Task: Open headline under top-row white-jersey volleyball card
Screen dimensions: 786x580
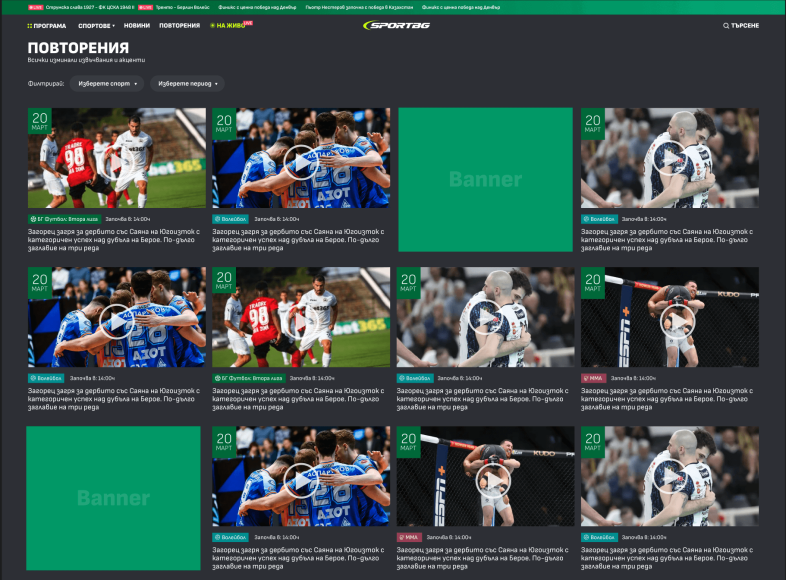Action: [667, 240]
